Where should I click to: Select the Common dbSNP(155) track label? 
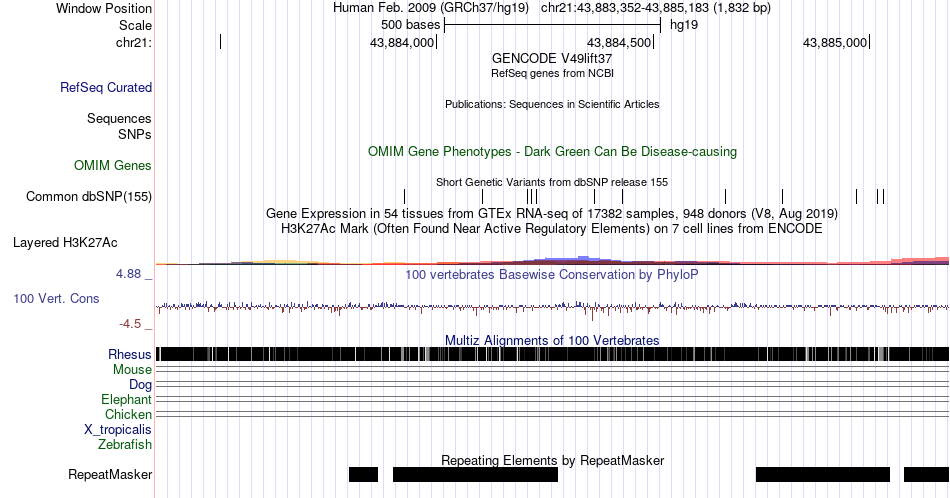[88, 196]
